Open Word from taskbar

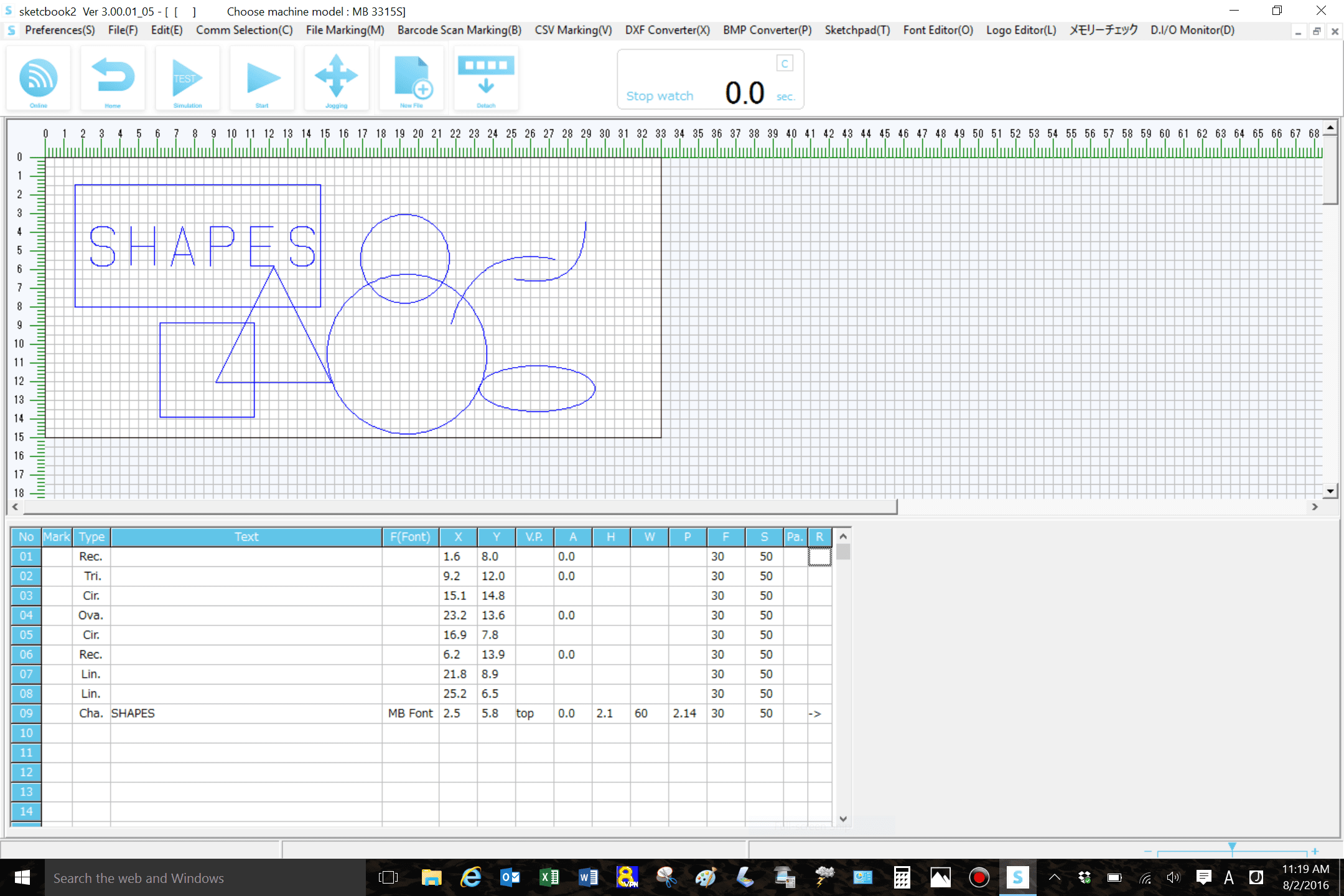(588, 878)
